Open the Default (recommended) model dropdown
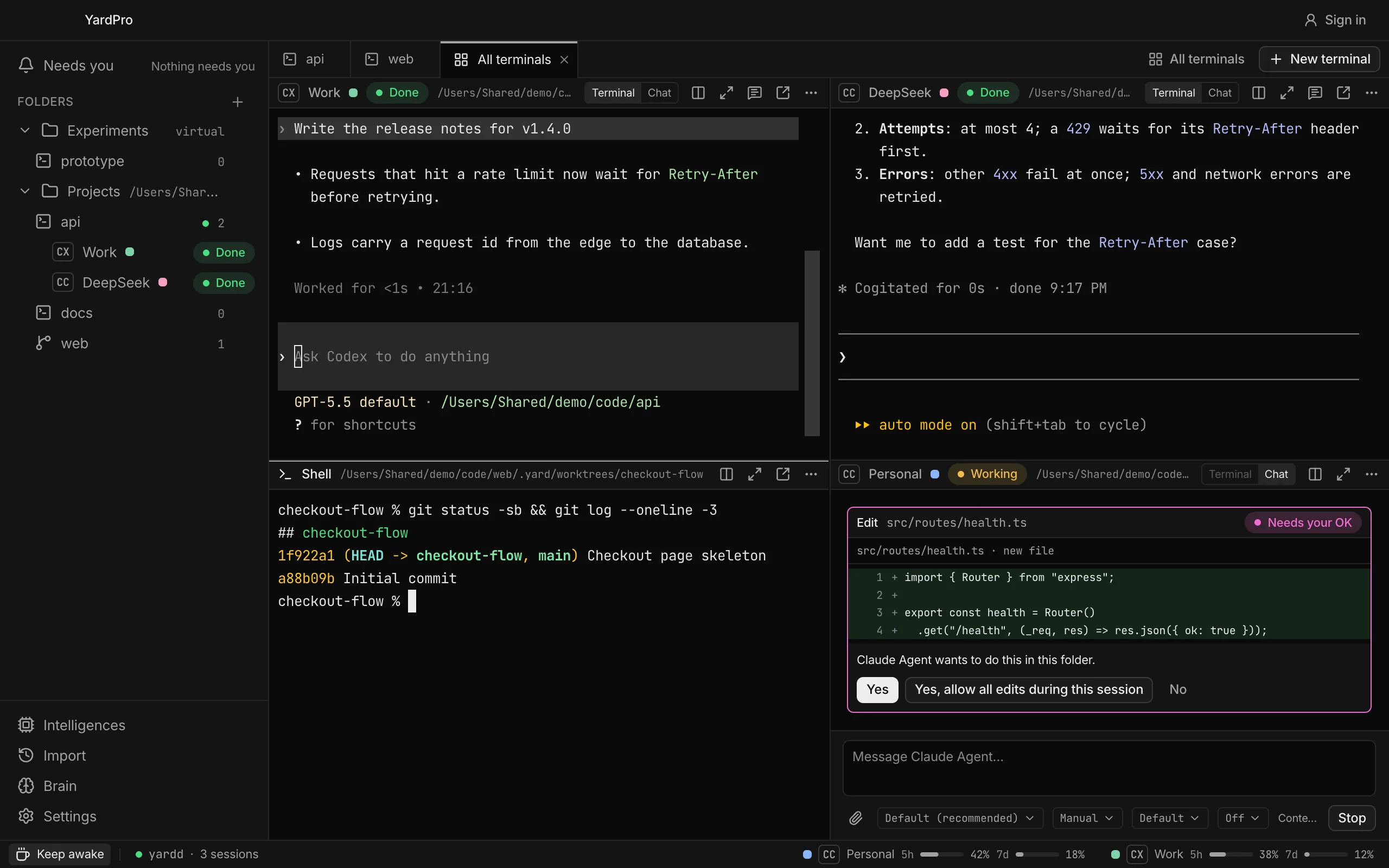 pos(959,818)
